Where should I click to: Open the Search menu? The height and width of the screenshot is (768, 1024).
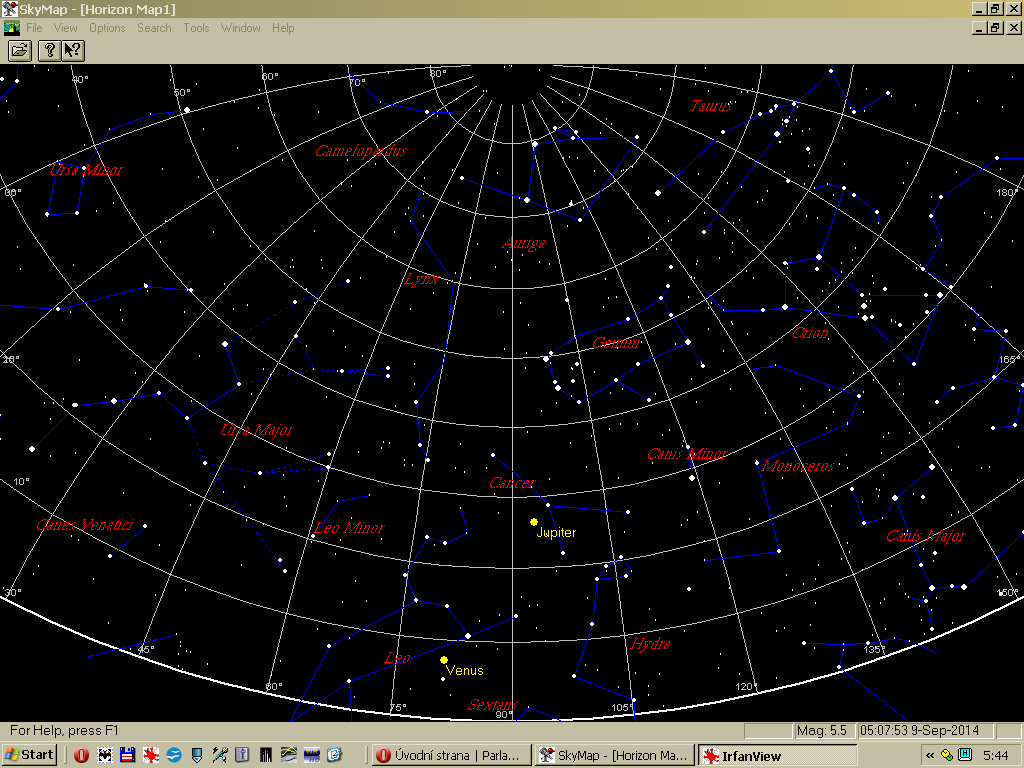pyautogui.click(x=154, y=28)
